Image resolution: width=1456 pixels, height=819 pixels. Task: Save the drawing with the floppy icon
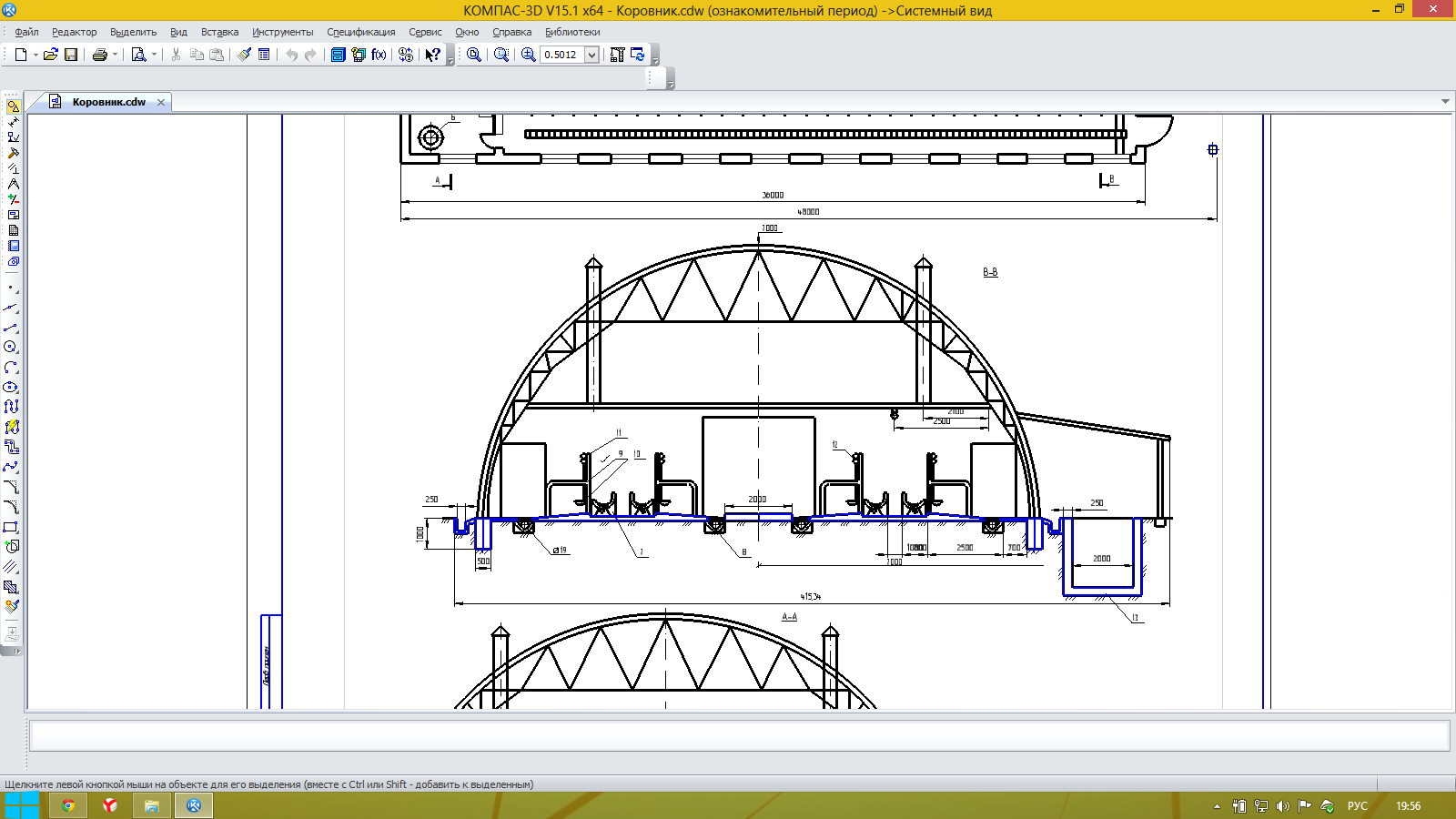[x=71, y=55]
